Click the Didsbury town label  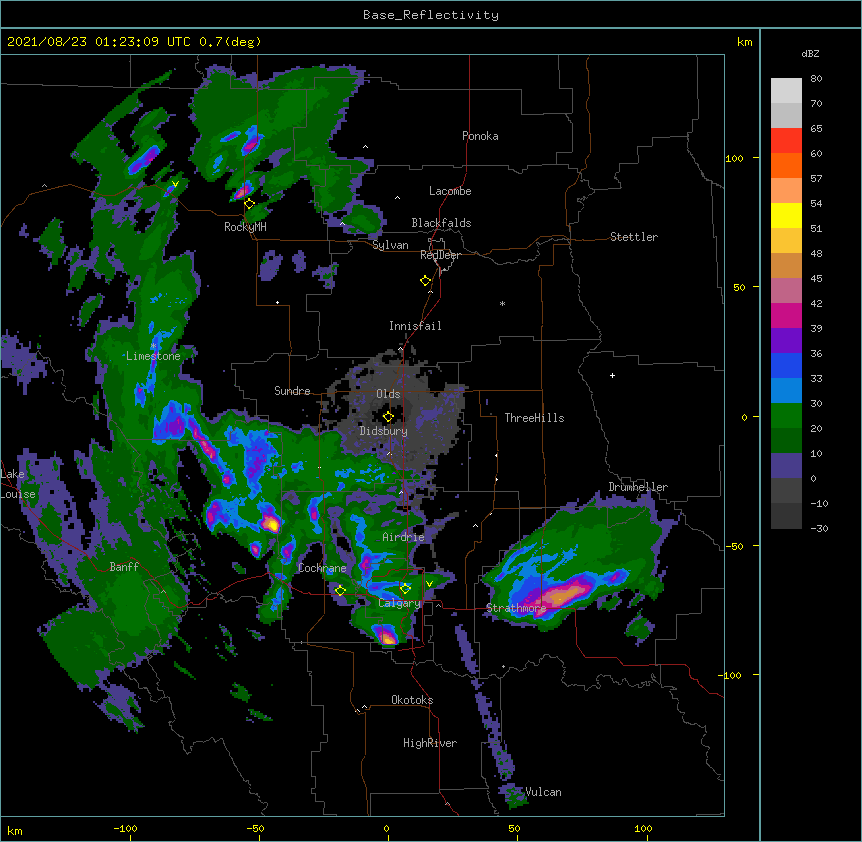coord(384,431)
